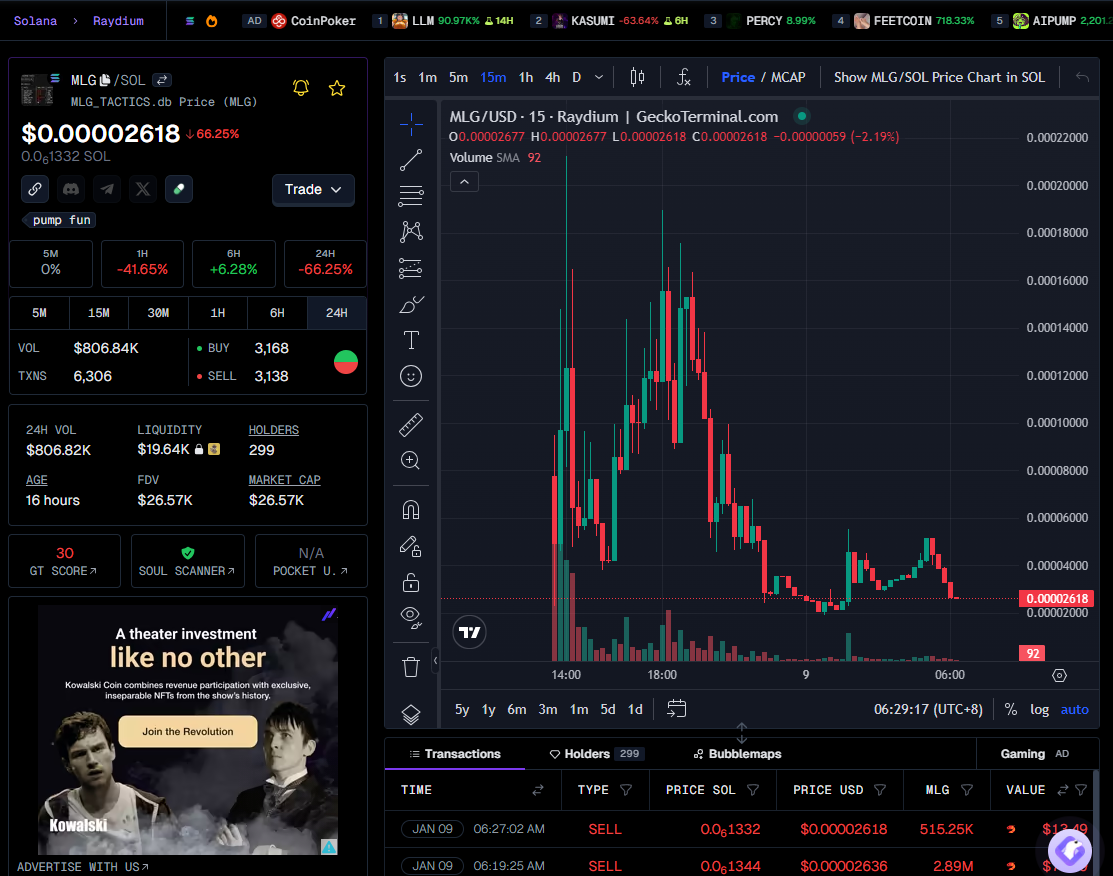Select the text annotation tool
The width and height of the screenshot is (1113, 876).
[x=411, y=340]
